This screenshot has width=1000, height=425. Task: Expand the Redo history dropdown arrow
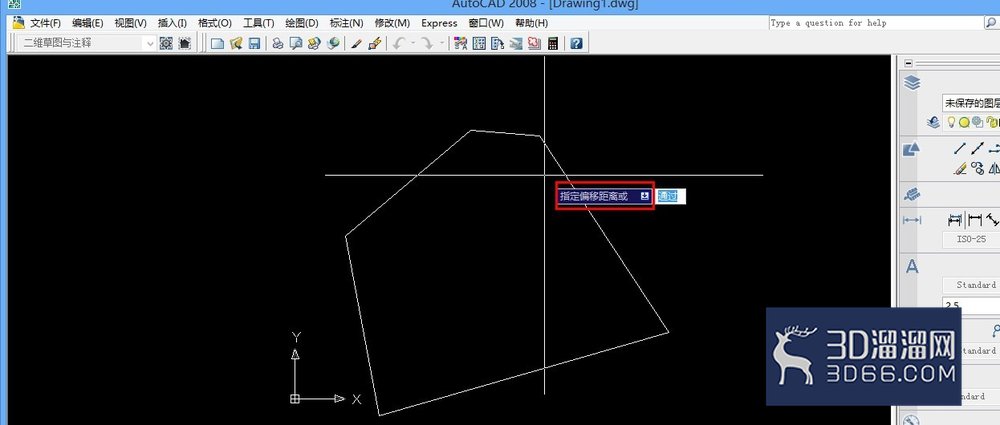(x=441, y=43)
